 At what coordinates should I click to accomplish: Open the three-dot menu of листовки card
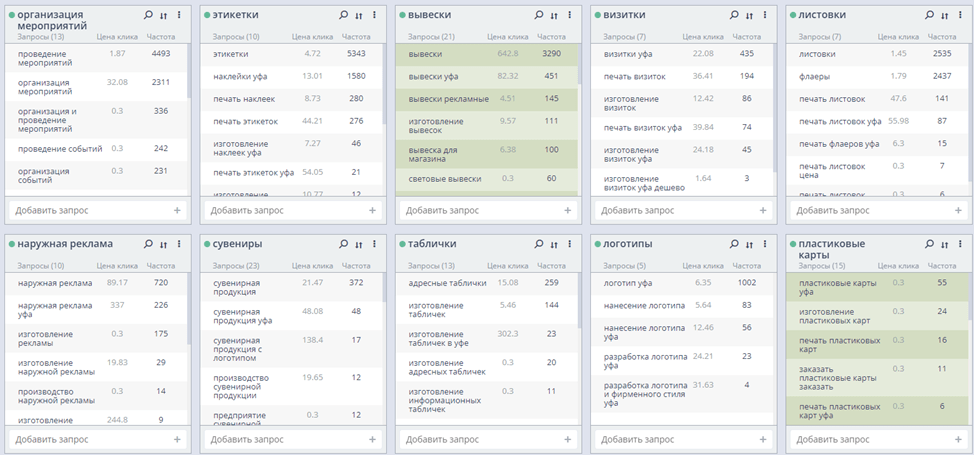[960, 16]
